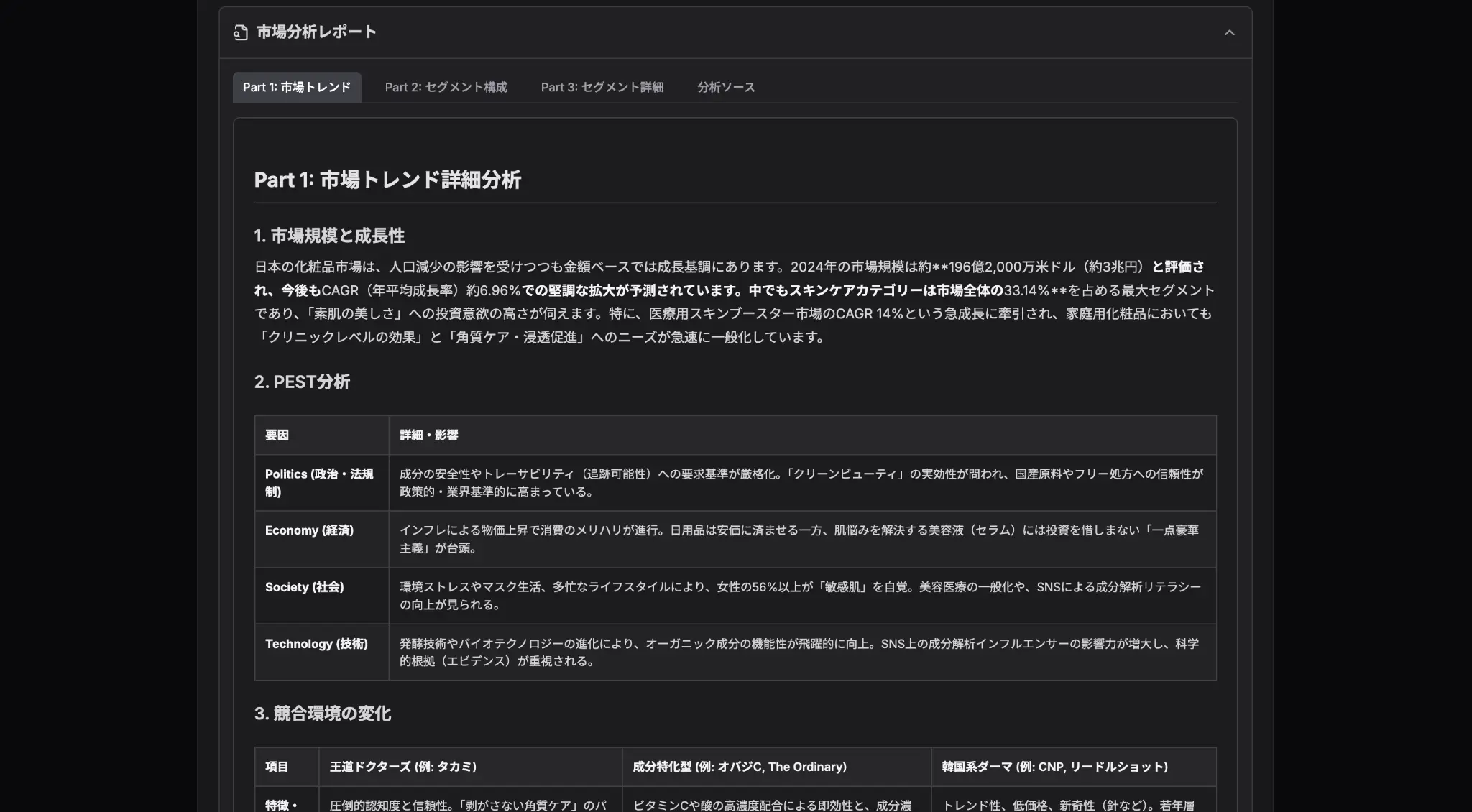Select the Economy (経済) cell
Screen dimensions: 1472x812
321,539
